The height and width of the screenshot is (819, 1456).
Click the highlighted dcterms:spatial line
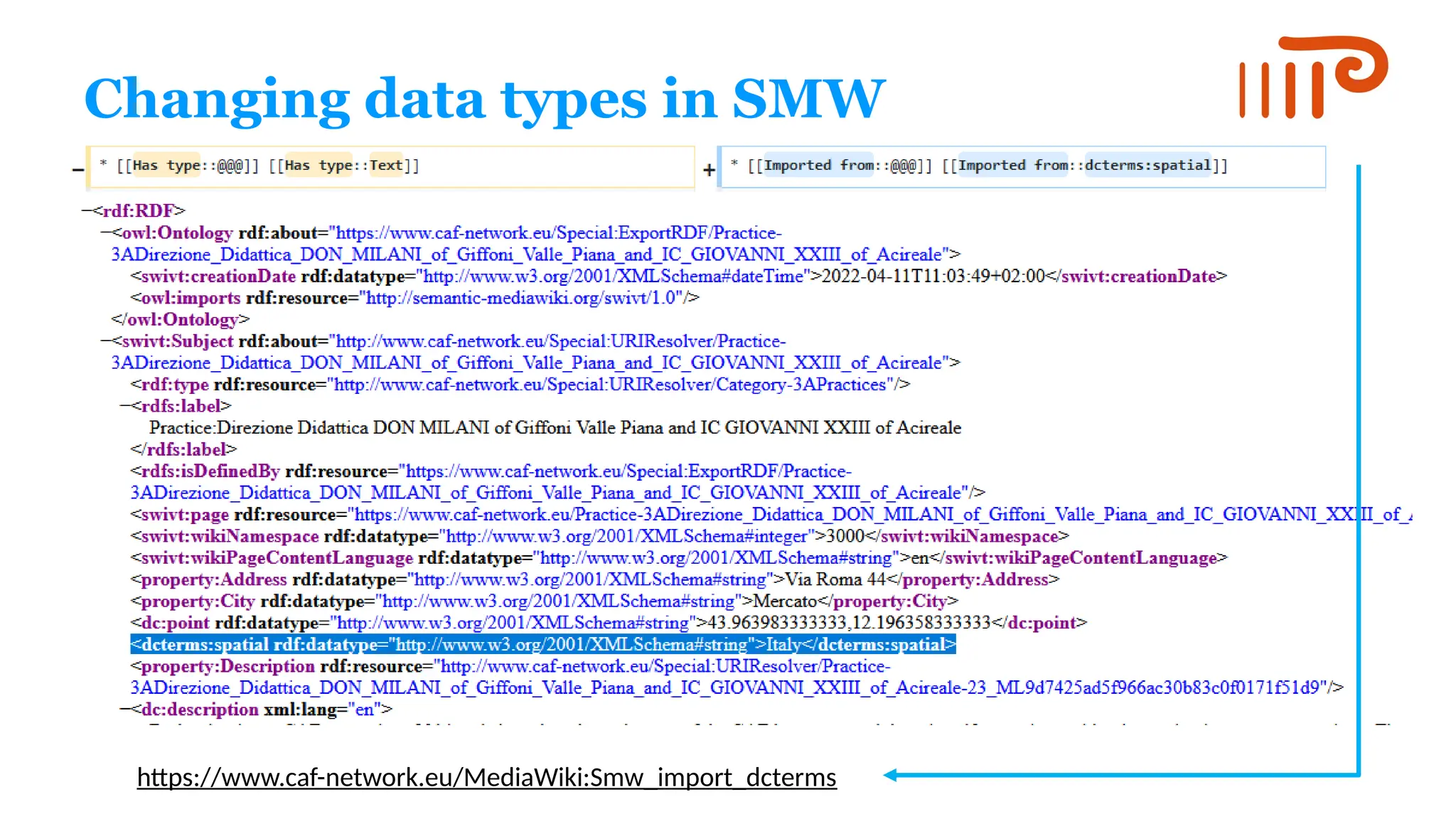click(543, 645)
